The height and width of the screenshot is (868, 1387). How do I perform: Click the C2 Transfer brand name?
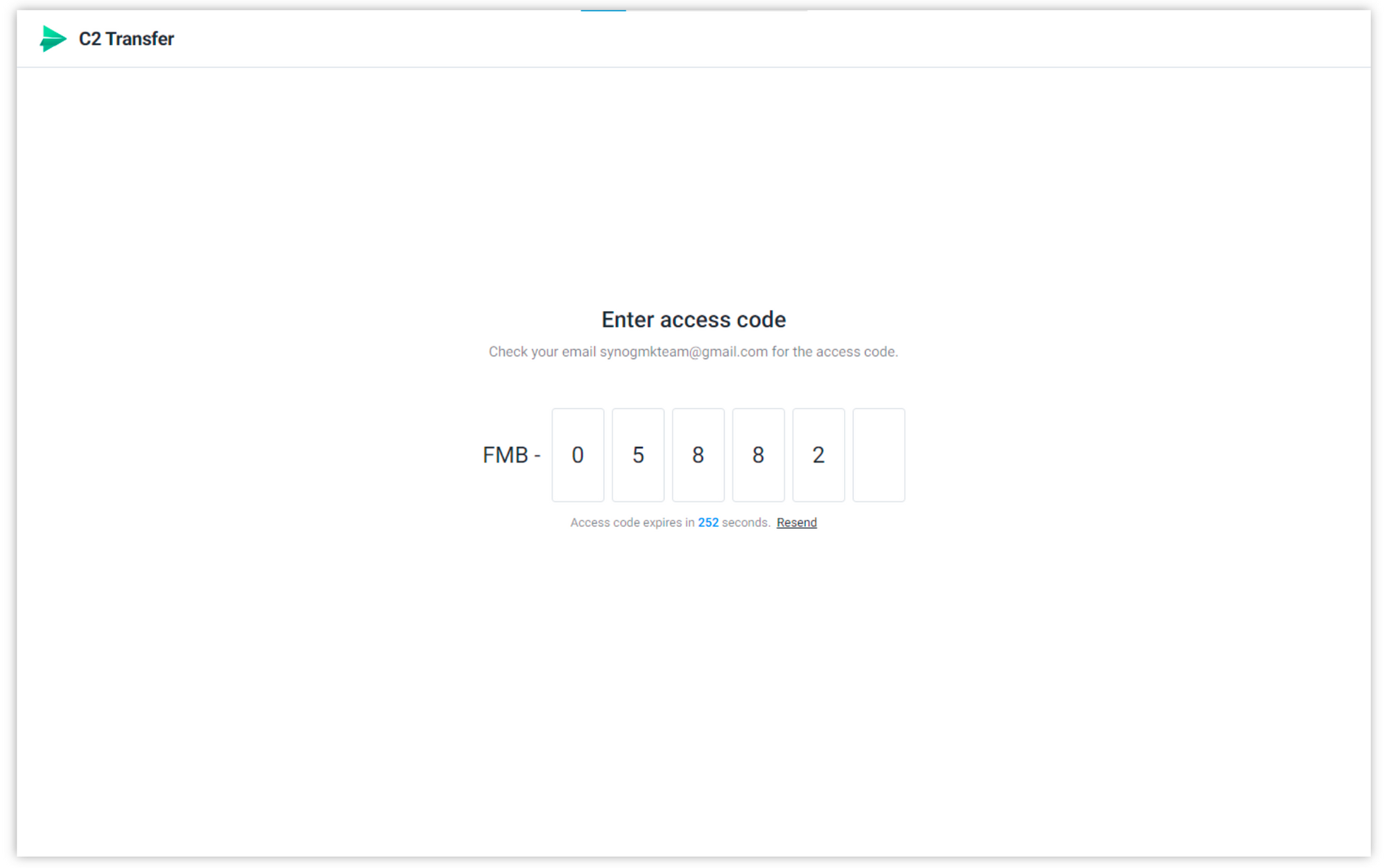(126, 39)
